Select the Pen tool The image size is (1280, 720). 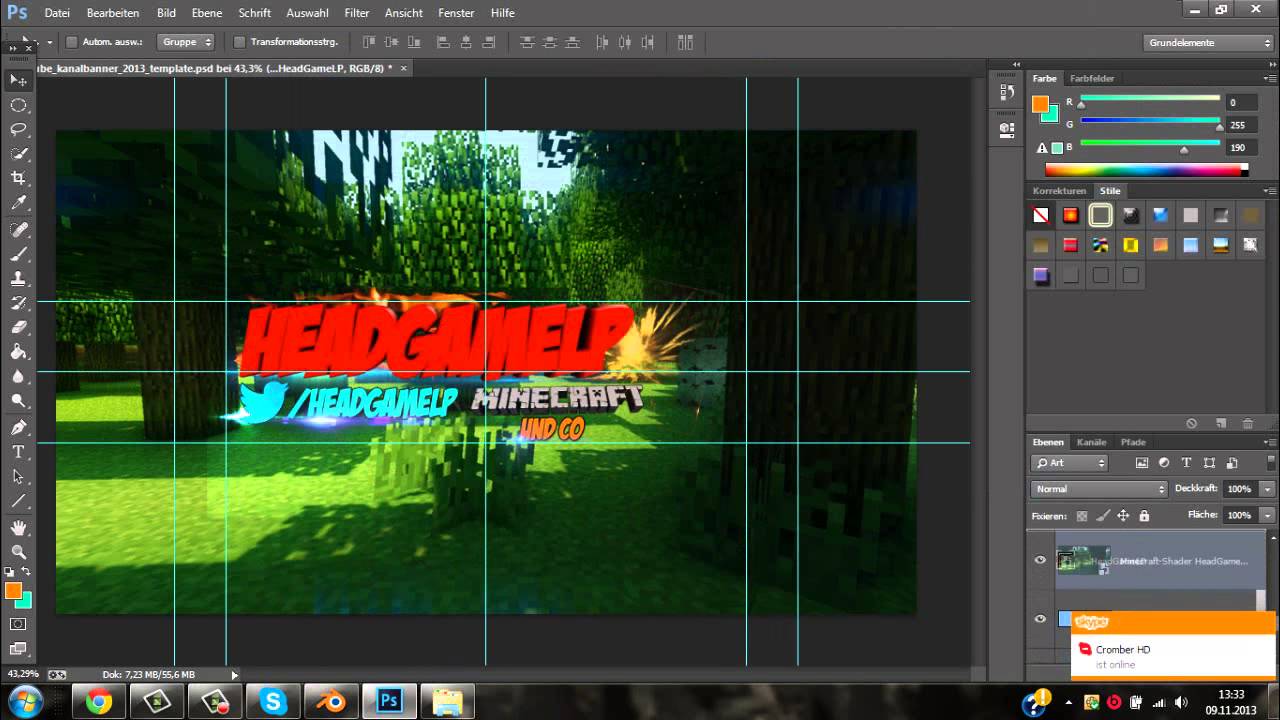(x=18, y=427)
